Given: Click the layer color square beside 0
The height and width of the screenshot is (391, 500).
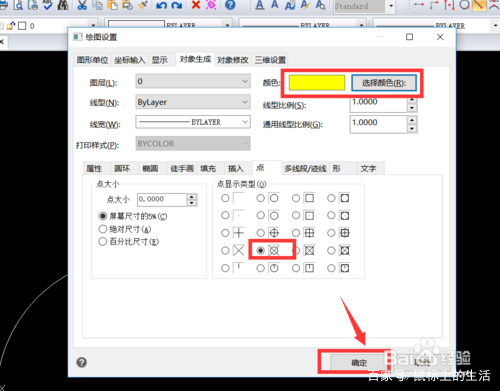Looking at the screenshot, I should pos(22,26).
